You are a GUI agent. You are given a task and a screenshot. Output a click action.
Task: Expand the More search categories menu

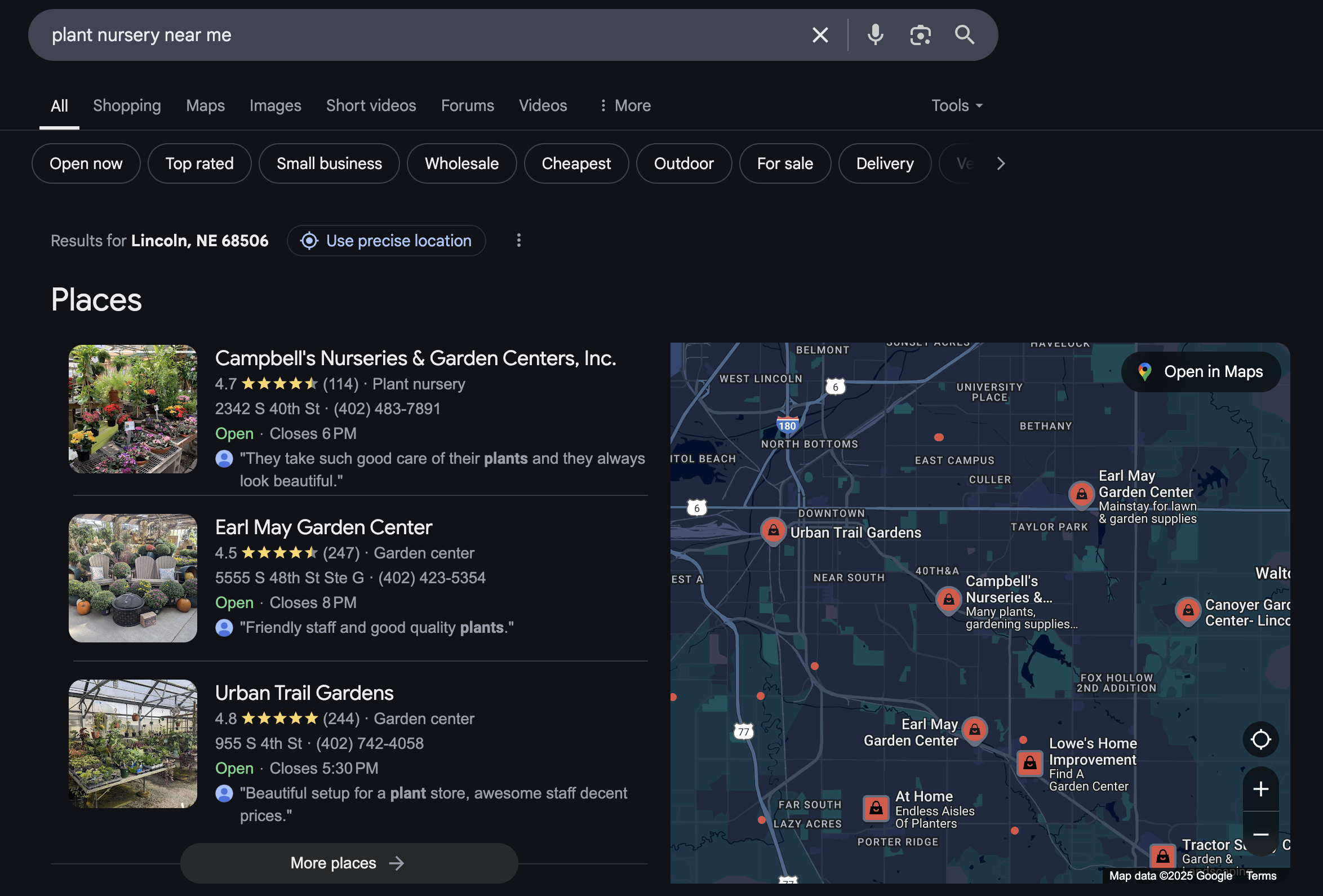coord(624,106)
